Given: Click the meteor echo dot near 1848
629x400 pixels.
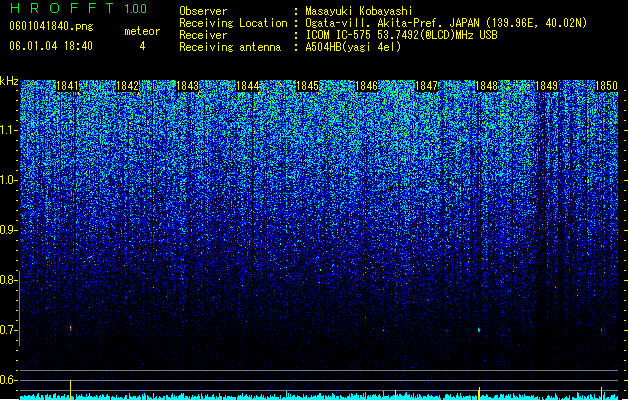Looking at the screenshot, I should coord(479,330).
